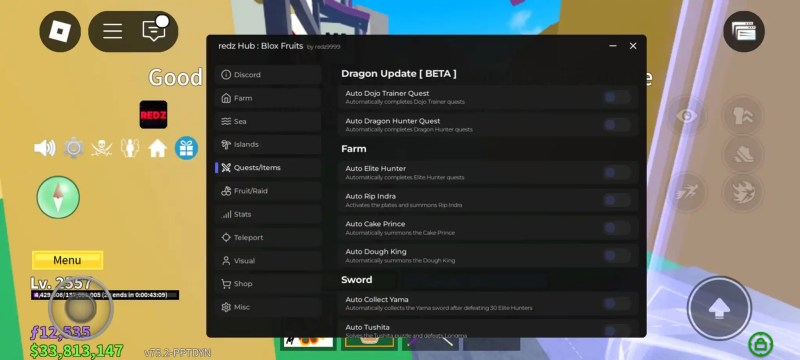
Task: Open the Teleport tab
Action: click(x=268, y=238)
